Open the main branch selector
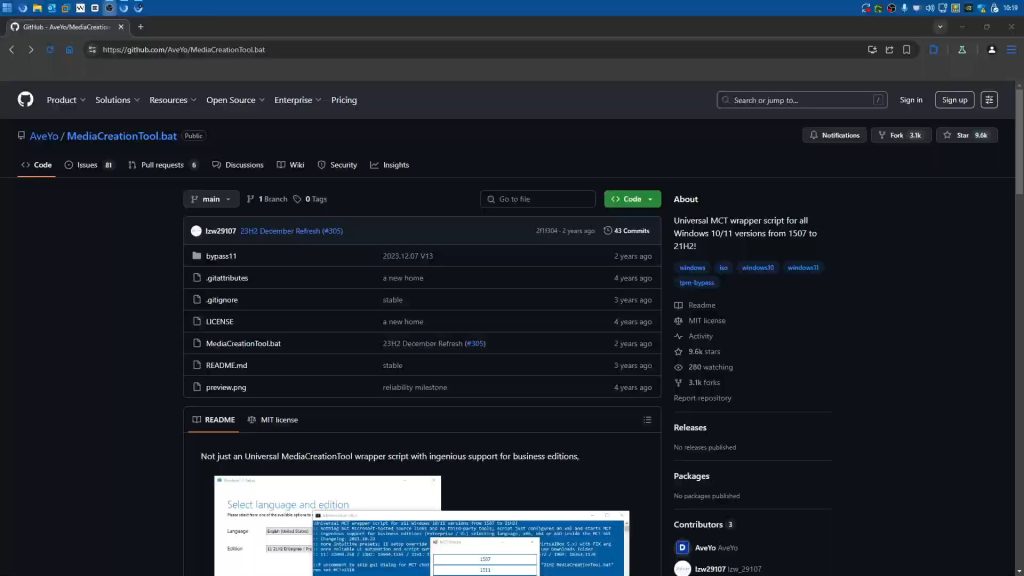 pos(211,199)
